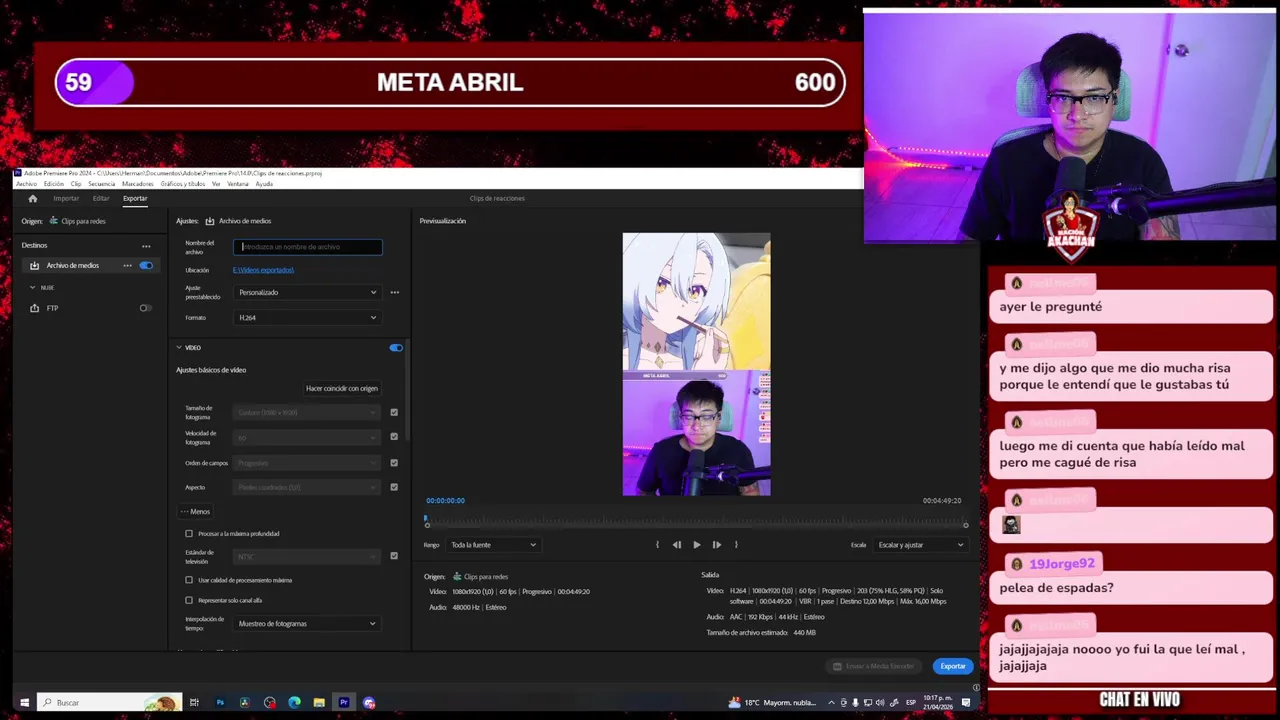The height and width of the screenshot is (720, 1280).
Task: Enable Procesar a la máxima profundidad
Action: pyautogui.click(x=189, y=534)
